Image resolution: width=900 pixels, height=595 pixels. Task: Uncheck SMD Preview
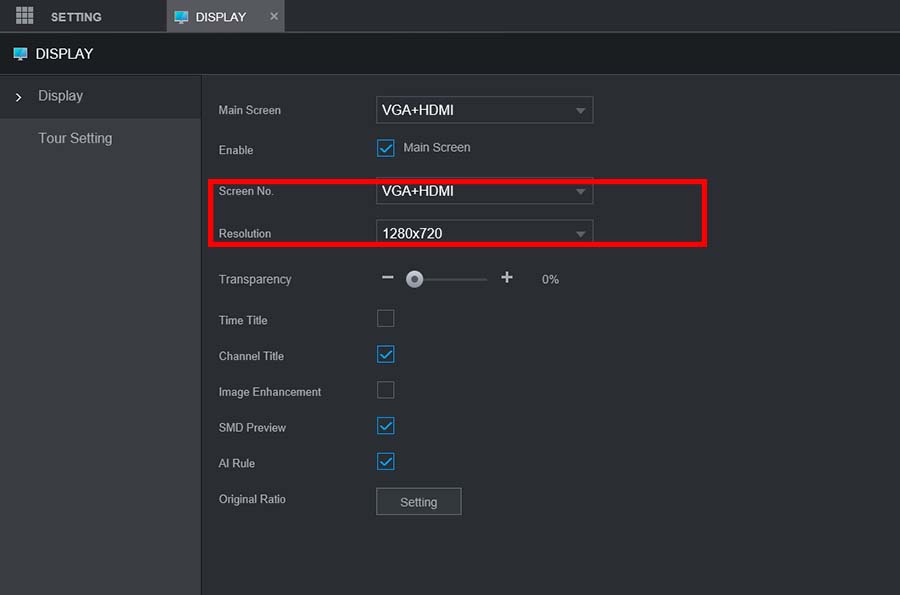385,426
